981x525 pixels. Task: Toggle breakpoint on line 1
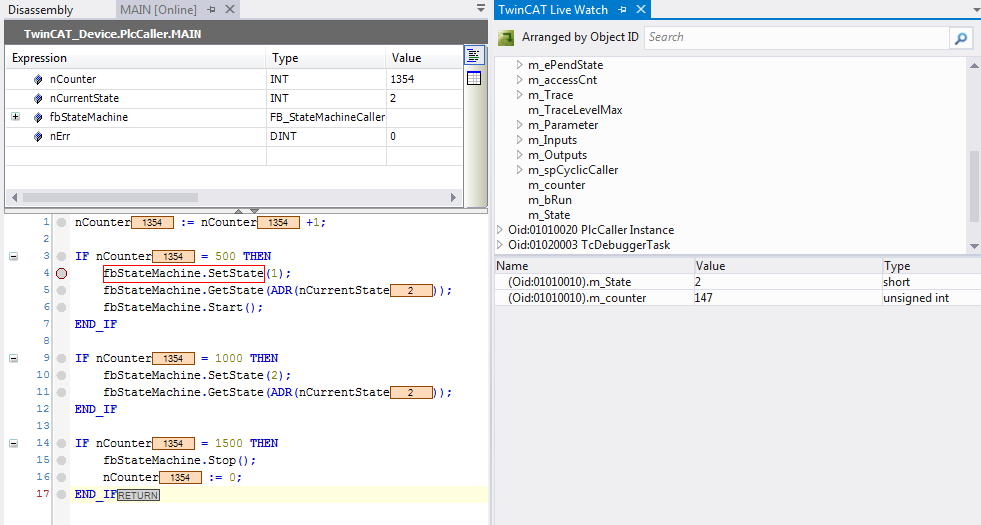tap(61, 223)
